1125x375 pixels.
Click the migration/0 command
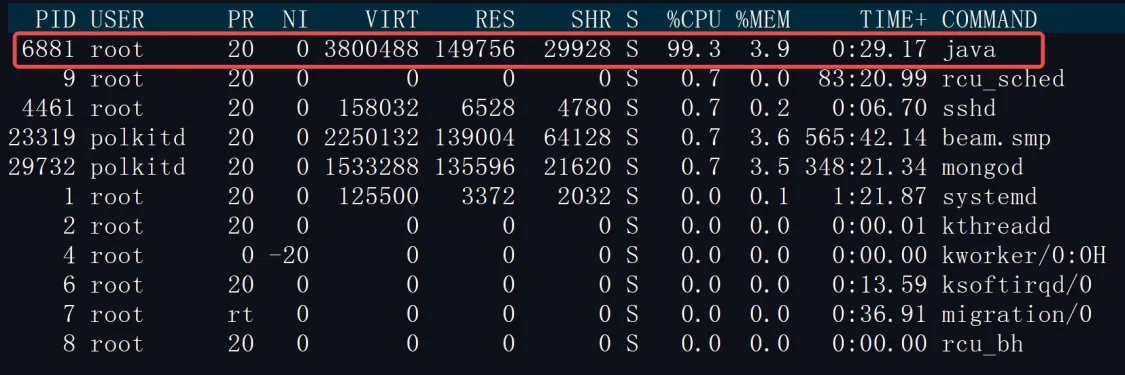tap(1017, 315)
